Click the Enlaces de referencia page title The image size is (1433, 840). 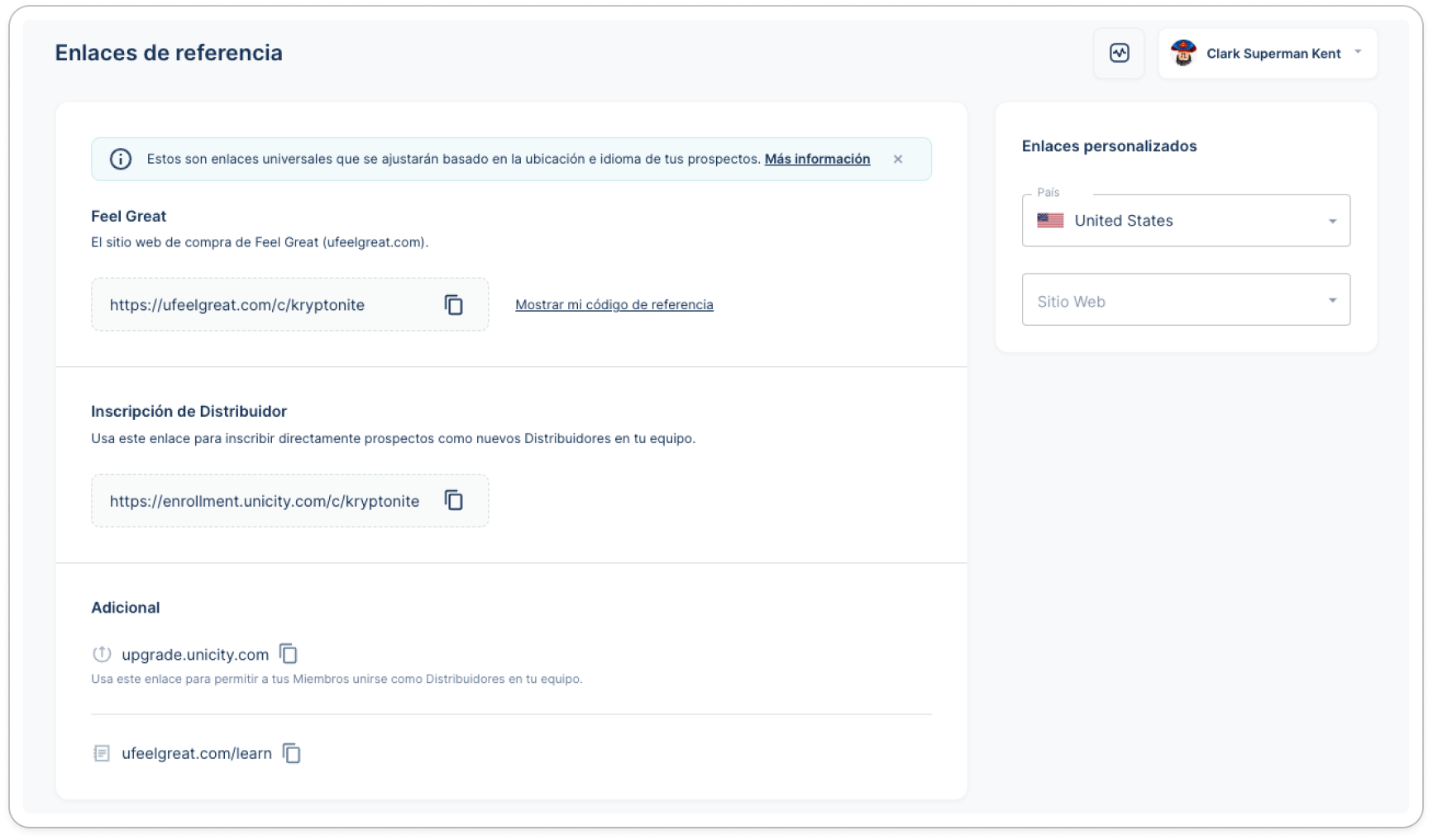tap(169, 53)
